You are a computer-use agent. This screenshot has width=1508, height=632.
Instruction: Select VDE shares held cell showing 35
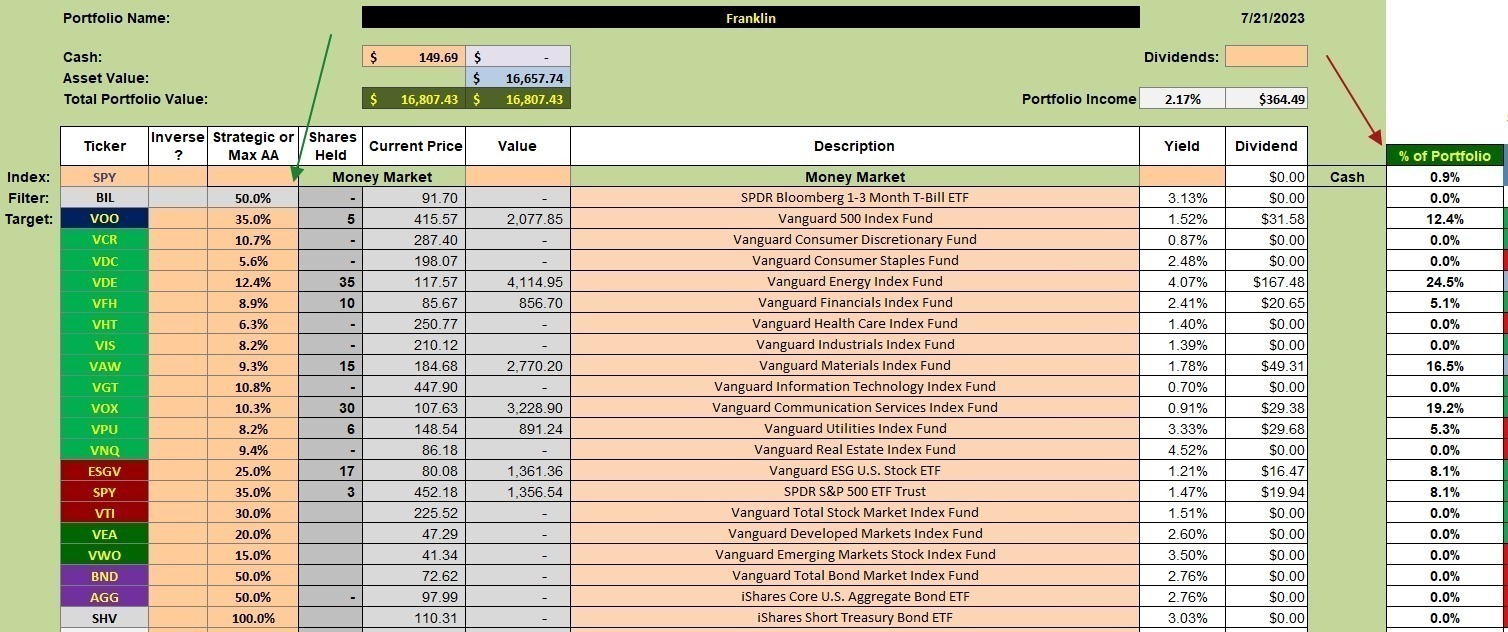[331, 282]
